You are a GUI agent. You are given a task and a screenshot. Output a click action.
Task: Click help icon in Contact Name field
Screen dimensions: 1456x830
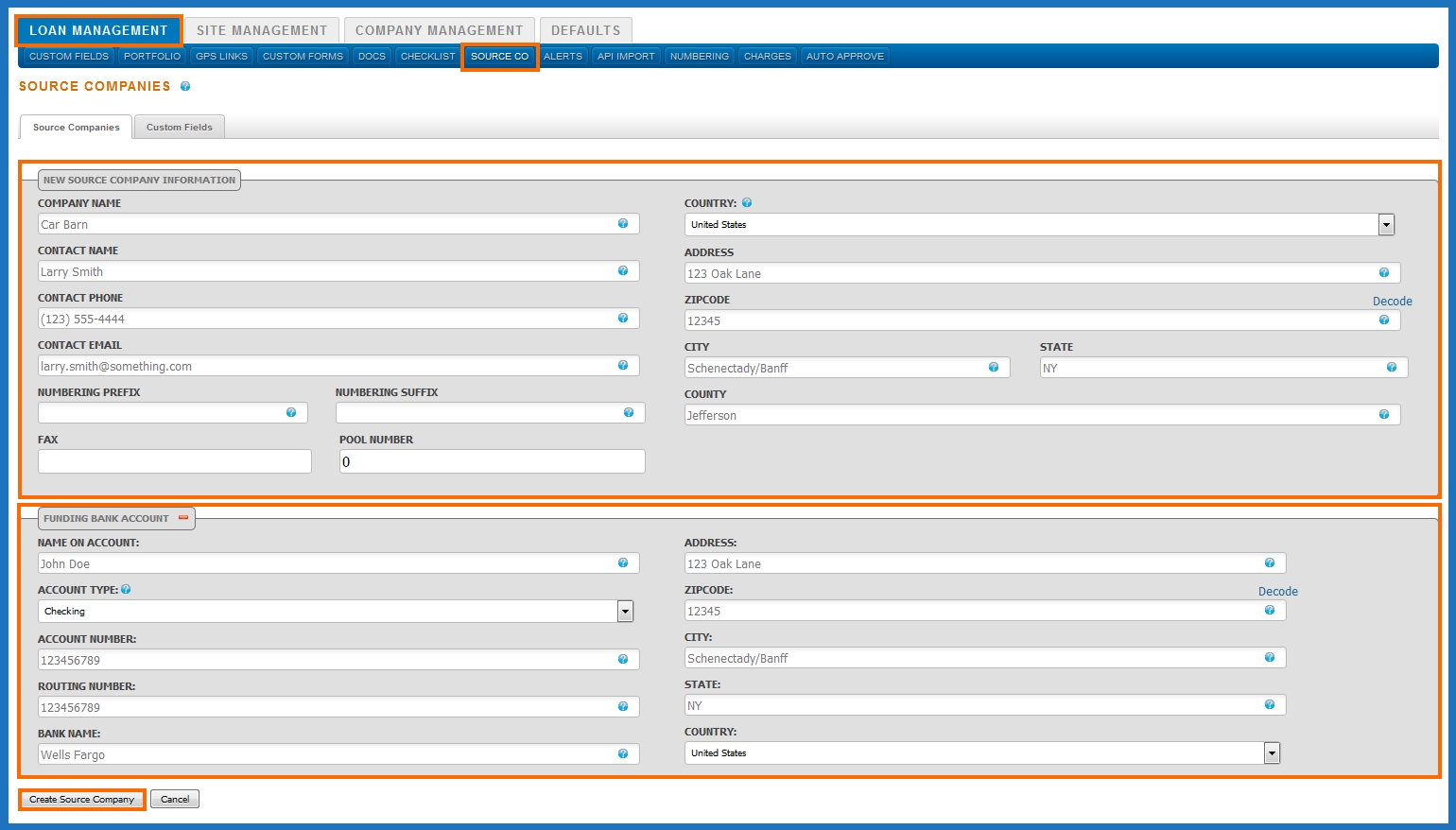tap(623, 270)
